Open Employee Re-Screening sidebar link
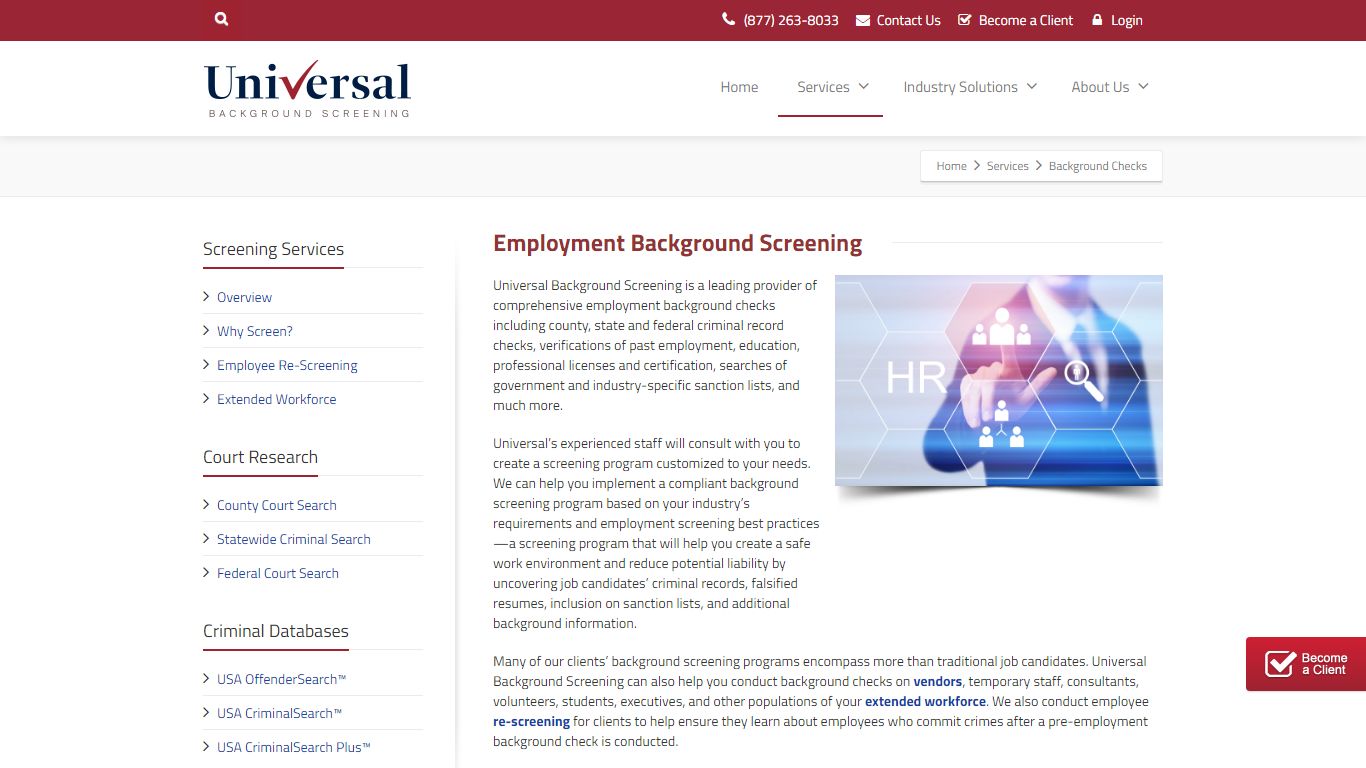The height and width of the screenshot is (768, 1366). tap(287, 365)
